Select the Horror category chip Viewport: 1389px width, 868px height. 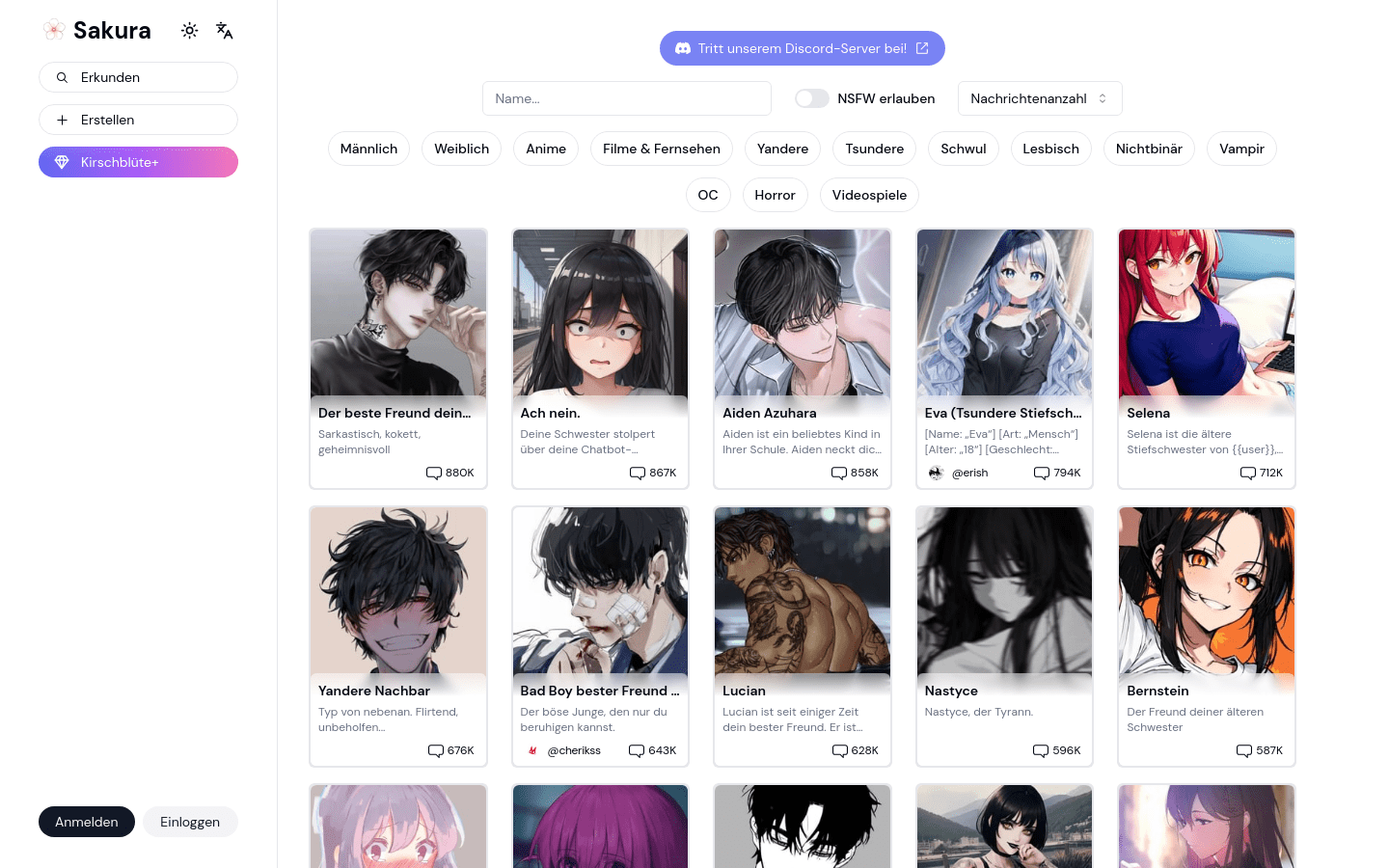(x=775, y=195)
